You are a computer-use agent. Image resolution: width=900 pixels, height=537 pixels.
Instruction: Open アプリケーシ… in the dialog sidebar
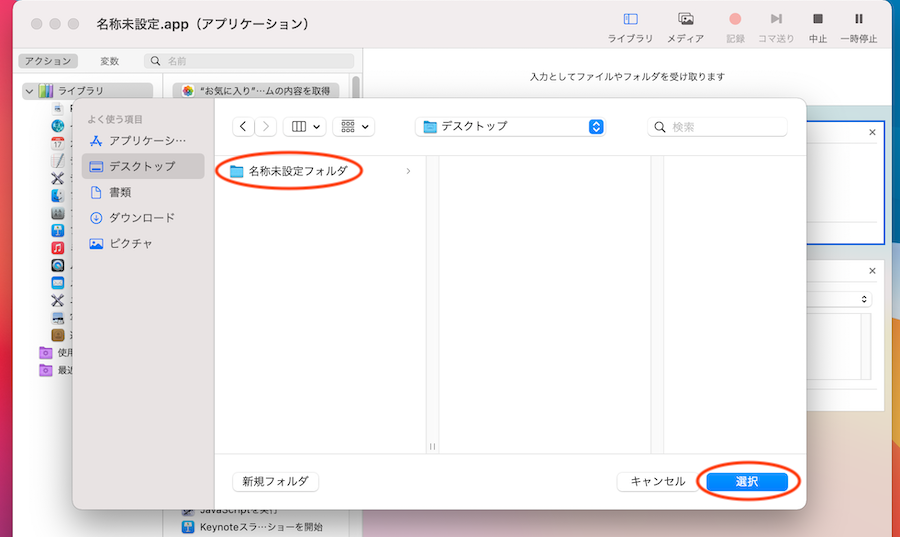[x=143, y=141]
